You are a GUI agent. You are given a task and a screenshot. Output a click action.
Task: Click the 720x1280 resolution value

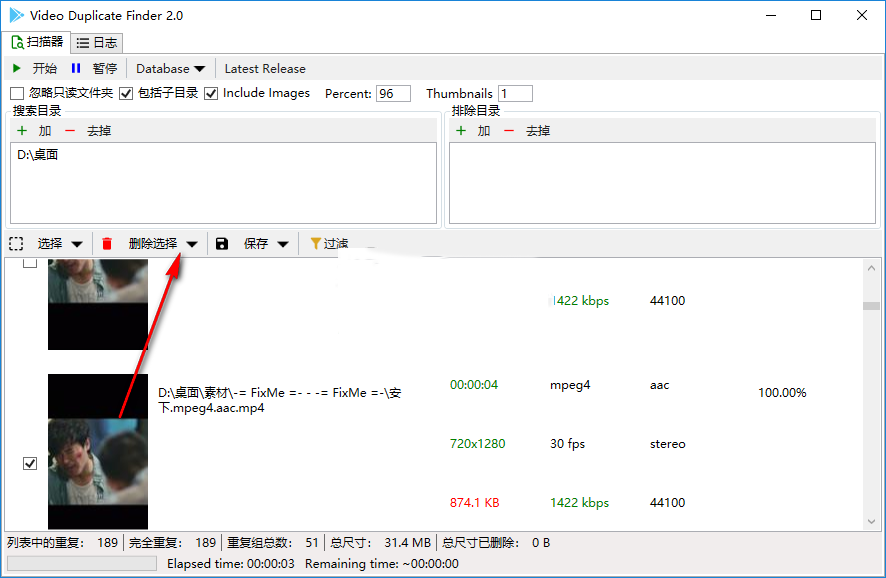click(477, 444)
